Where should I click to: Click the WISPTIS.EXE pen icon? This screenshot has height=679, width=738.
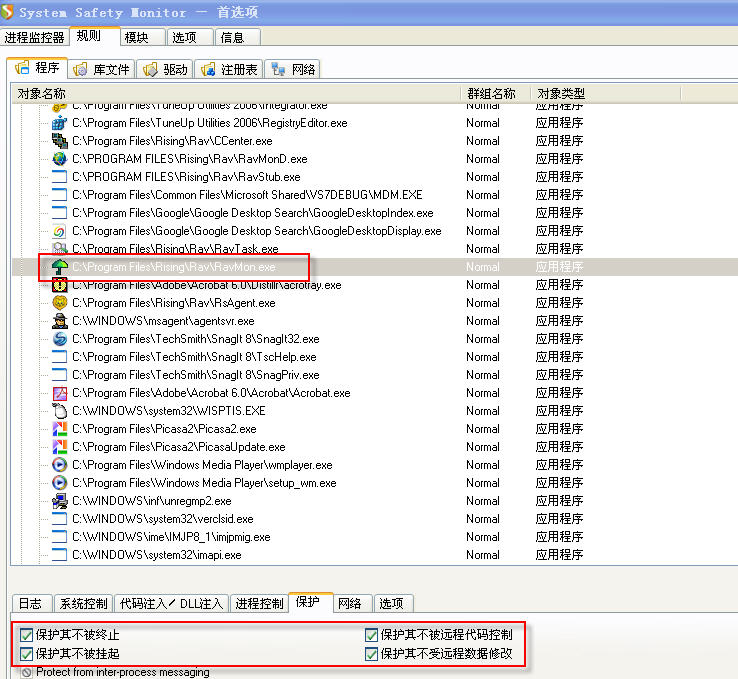59,411
